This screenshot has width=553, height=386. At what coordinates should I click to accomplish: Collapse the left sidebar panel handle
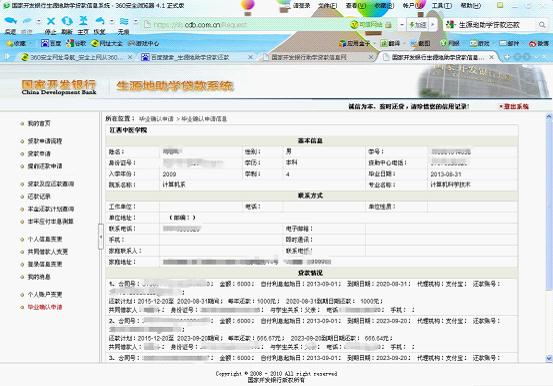(101, 236)
